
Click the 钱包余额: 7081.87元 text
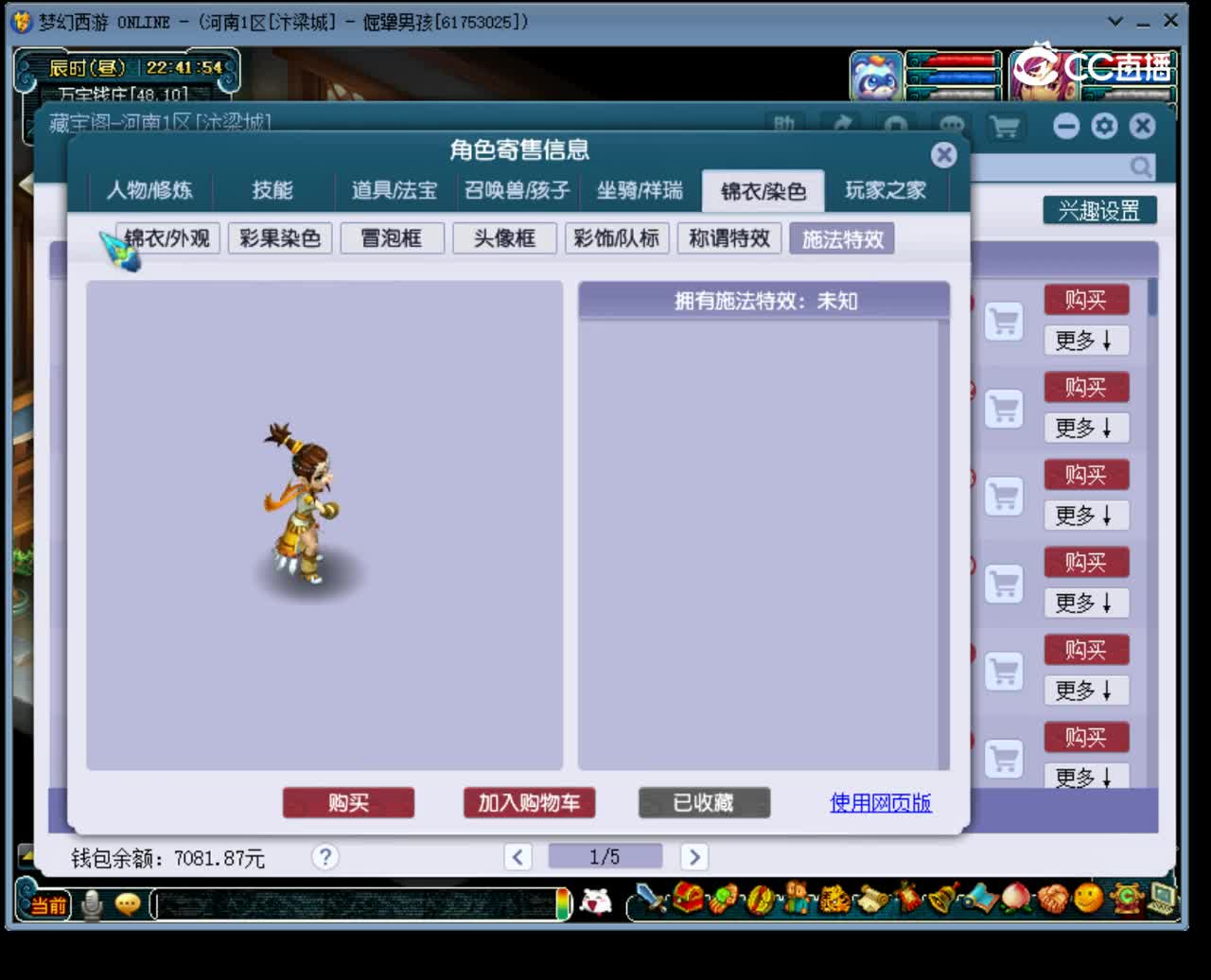pyautogui.click(x=168, y=859)
